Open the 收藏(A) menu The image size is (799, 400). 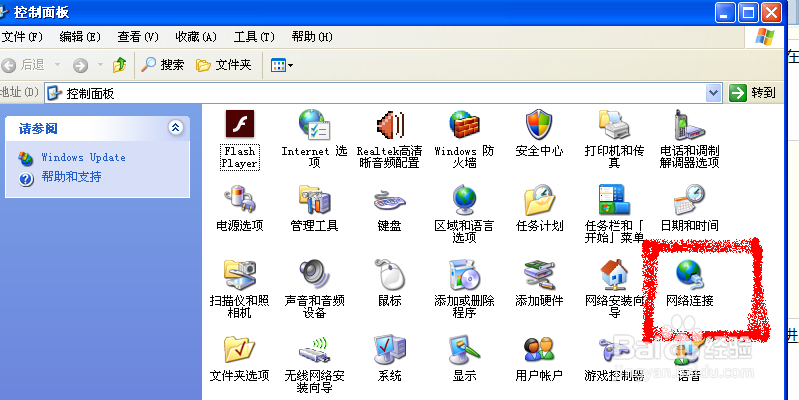[x=196, y=37]
